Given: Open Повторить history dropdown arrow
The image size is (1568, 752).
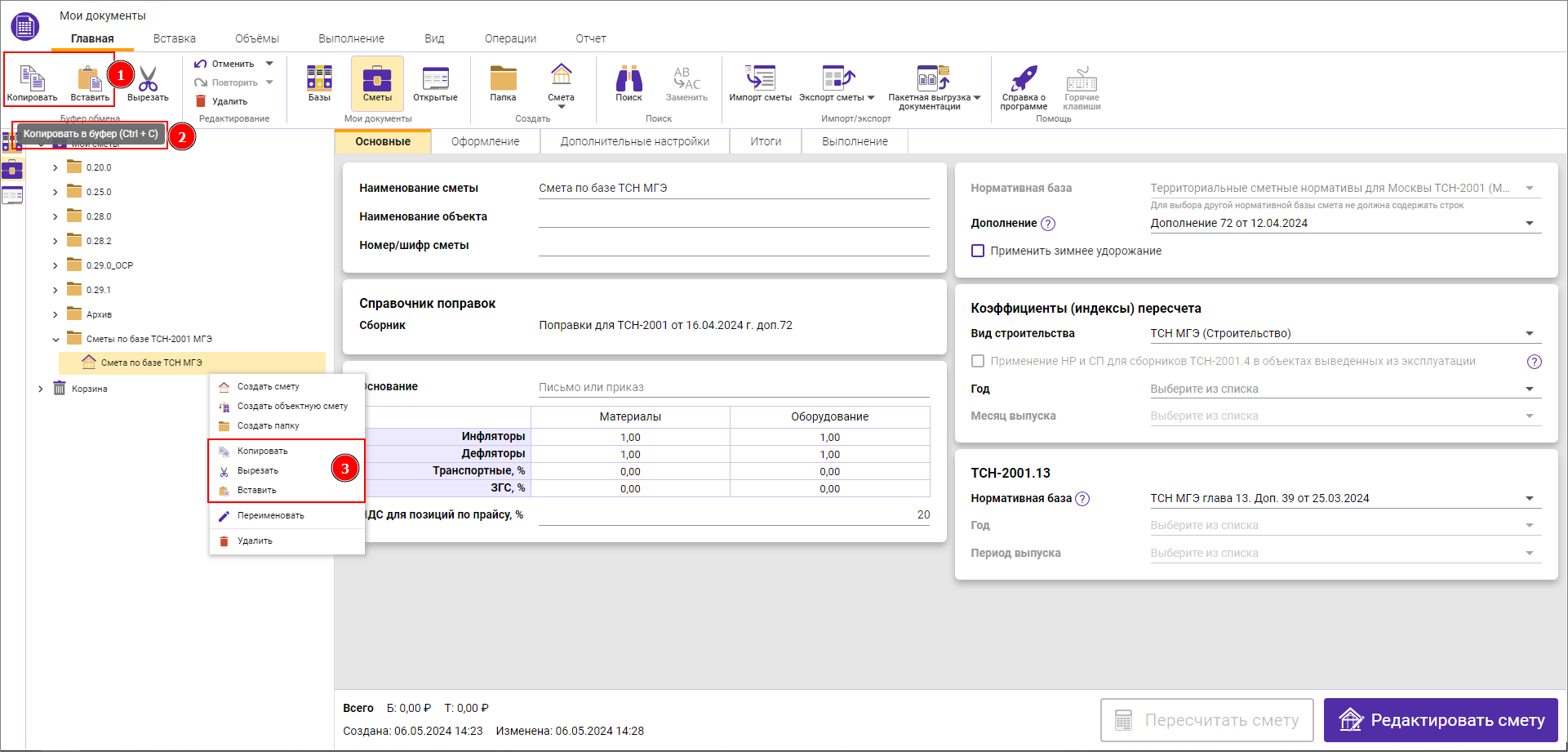Looking at the screenshot, I should 269,82.
